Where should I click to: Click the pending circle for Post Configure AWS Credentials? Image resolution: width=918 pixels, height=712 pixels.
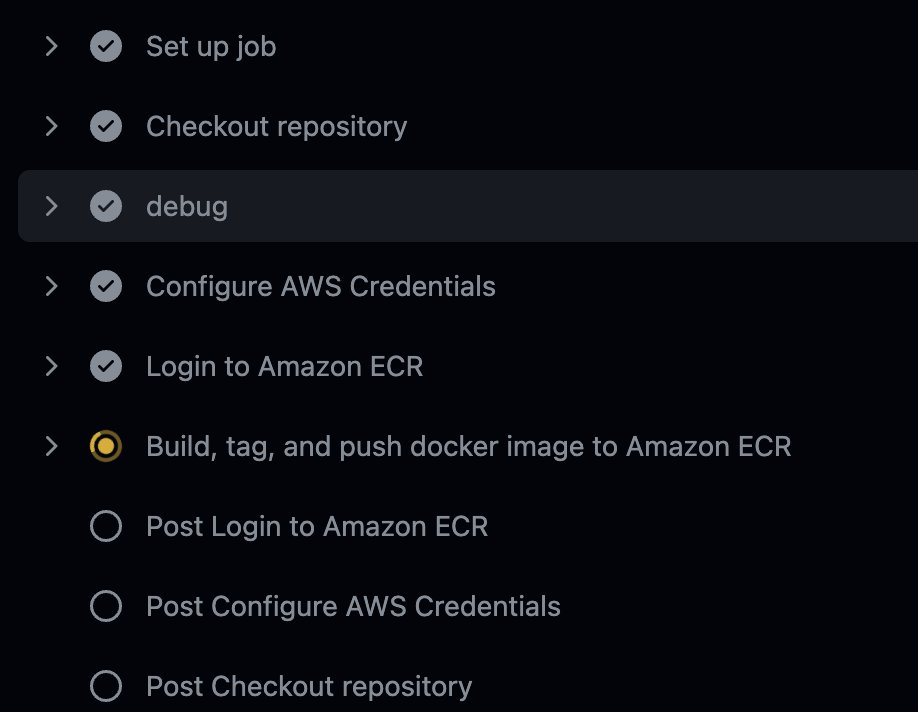click(106, 606)
